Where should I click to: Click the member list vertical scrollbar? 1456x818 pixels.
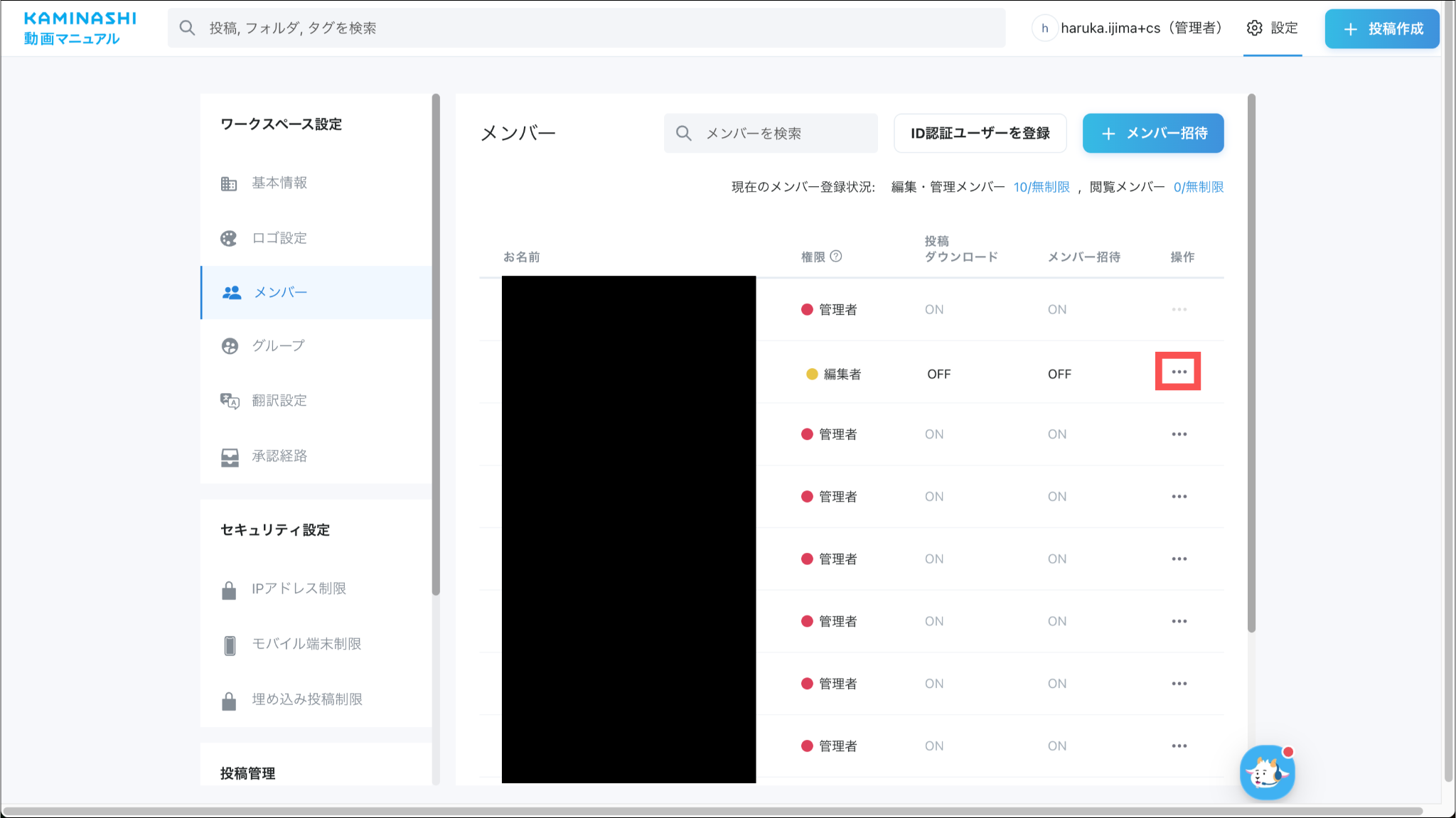pyautogui.click(x=1251, y=362)
